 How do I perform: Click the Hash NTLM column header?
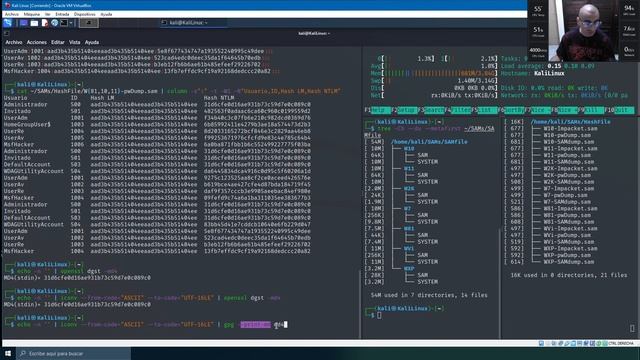[219, 98]
